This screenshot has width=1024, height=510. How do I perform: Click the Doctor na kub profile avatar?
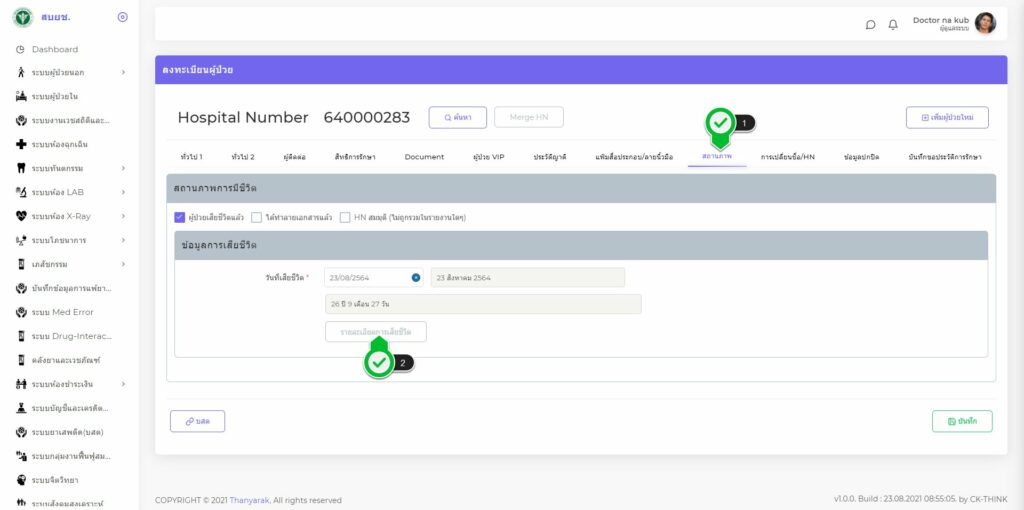click(985, 23)
